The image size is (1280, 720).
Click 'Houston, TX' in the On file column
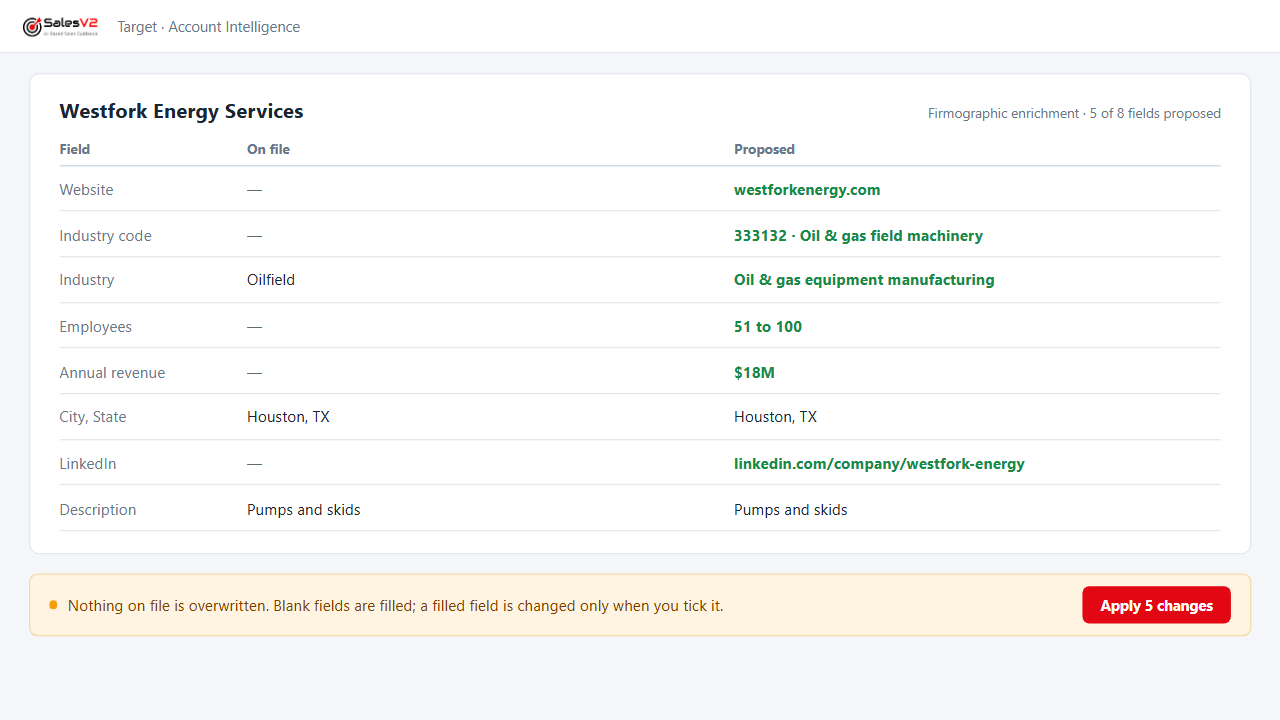click(x=288, y=417)
